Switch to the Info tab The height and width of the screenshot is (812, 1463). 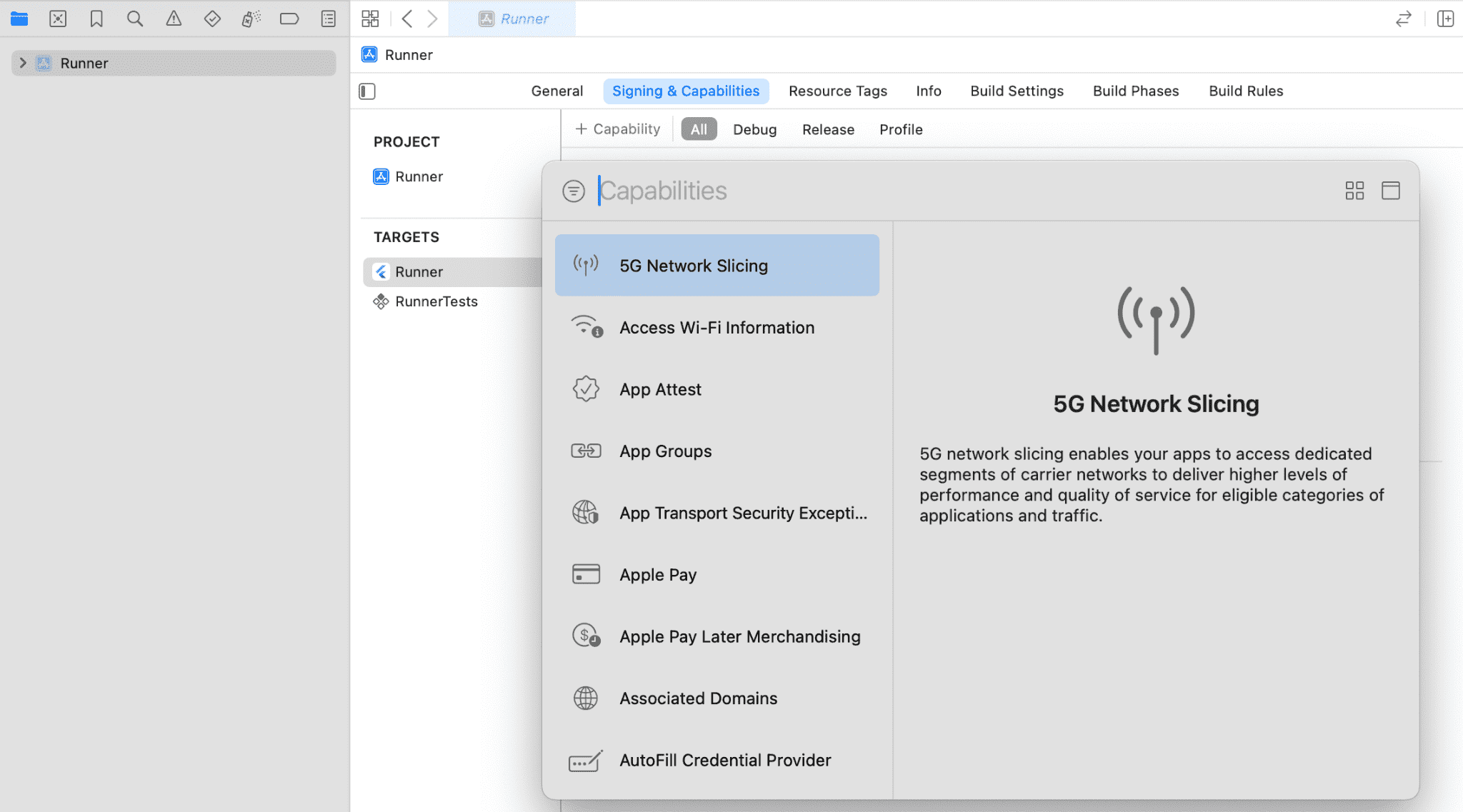pos(929,91)
